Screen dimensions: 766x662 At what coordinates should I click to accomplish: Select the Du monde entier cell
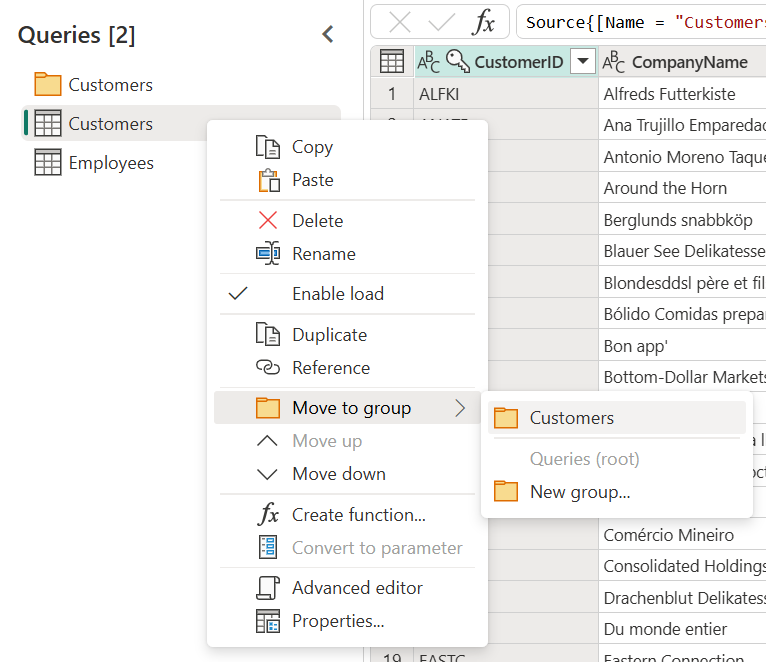(682, 629)
